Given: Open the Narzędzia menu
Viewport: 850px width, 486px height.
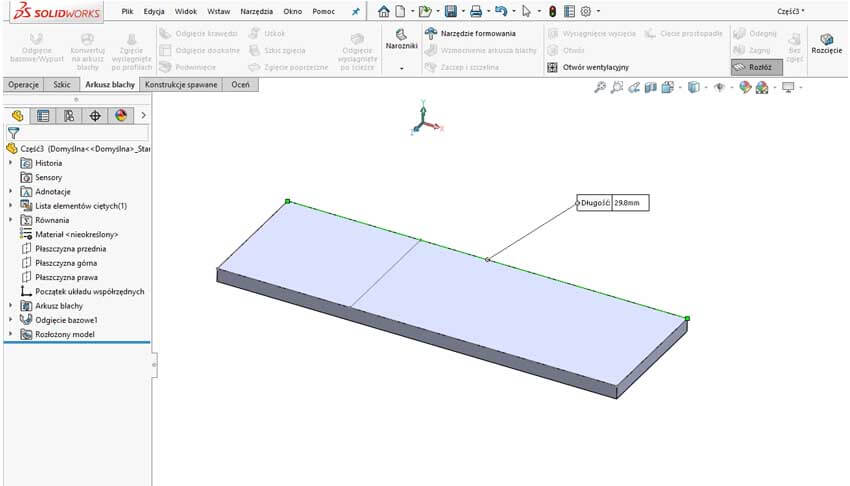Looking at the screenshot, I should click(256, 11).
